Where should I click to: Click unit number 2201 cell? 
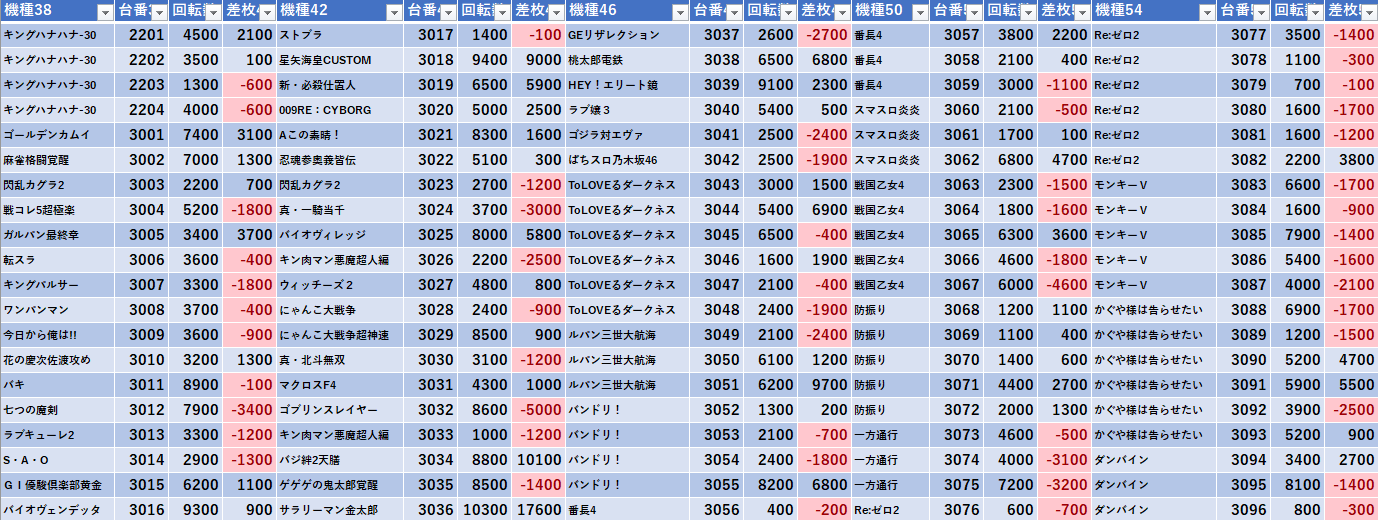coord(141,34)
